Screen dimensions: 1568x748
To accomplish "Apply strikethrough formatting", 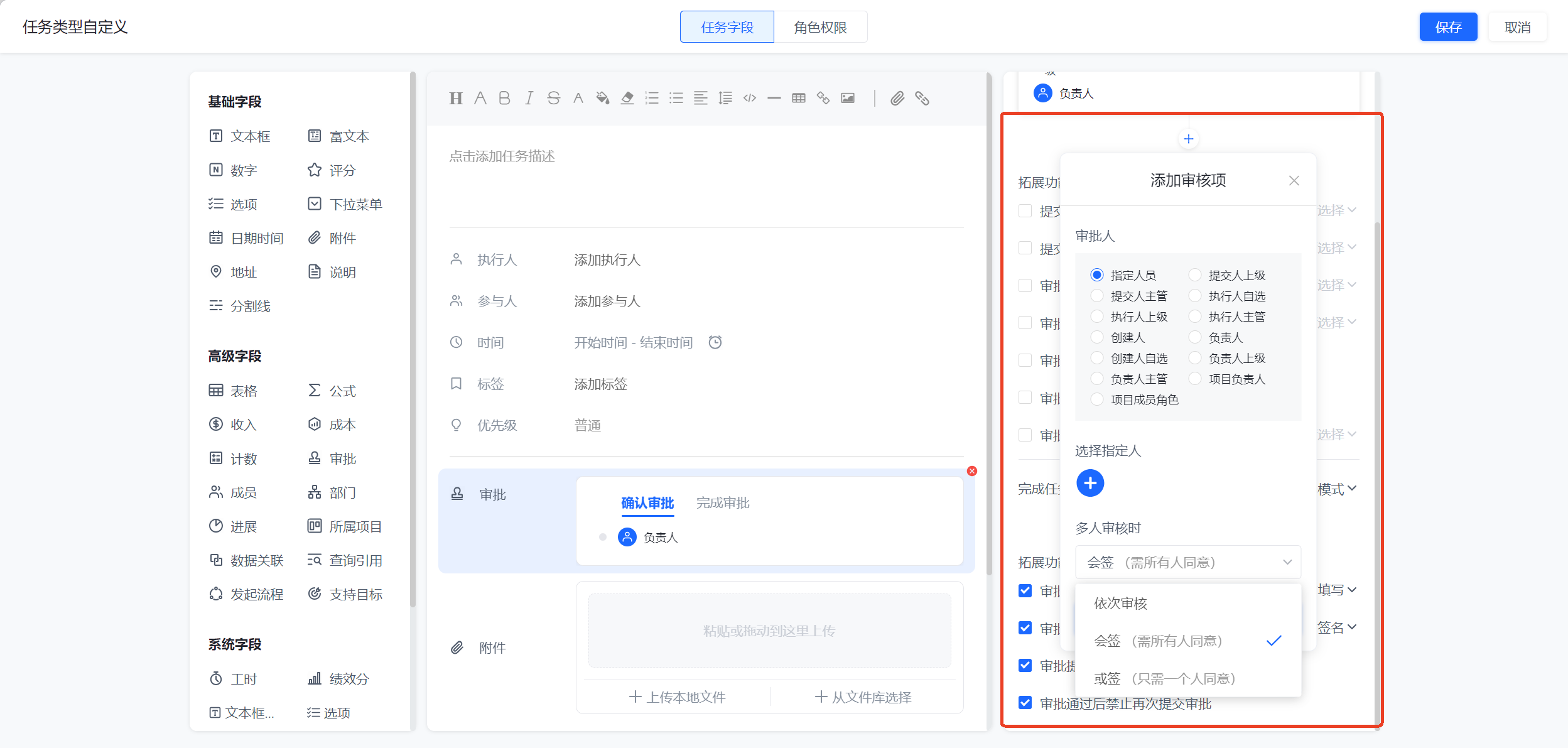I will tap(553, 99).
